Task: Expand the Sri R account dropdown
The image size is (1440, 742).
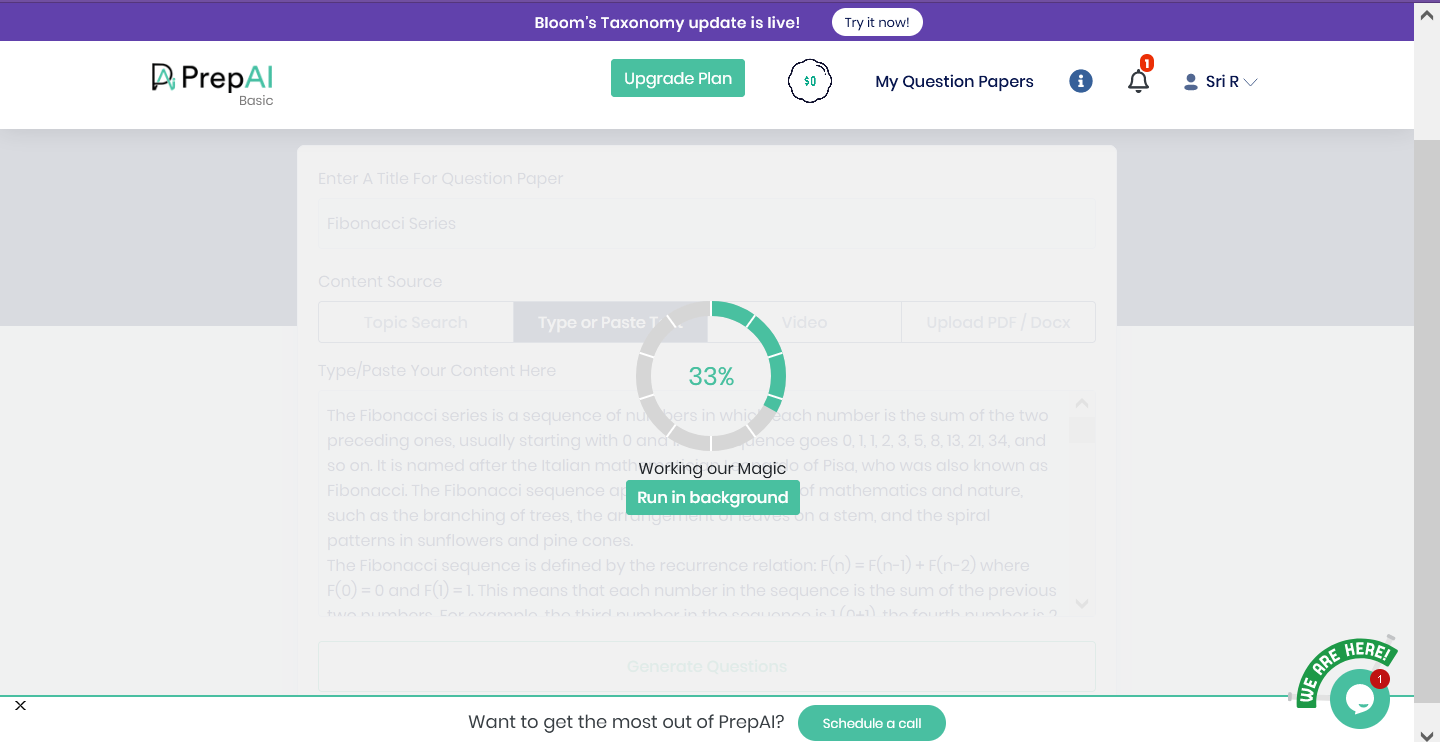Action: tap(1250, 82)
